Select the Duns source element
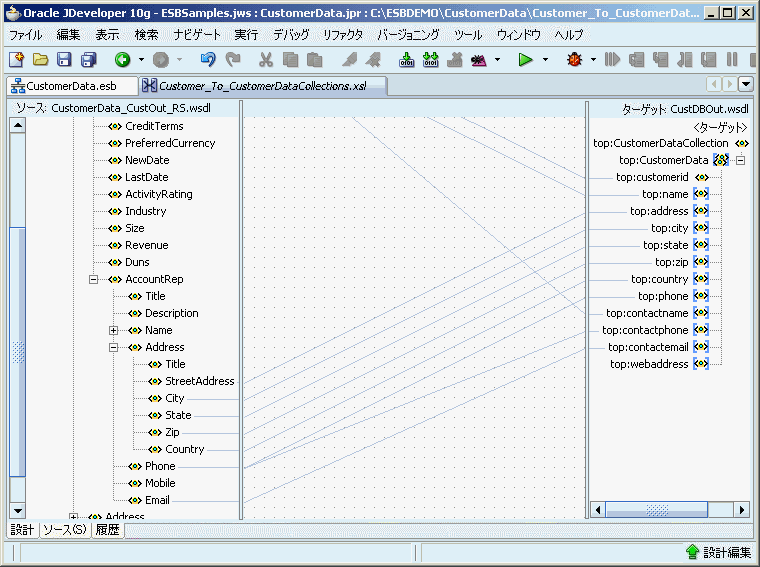The image size is (760, 567). [137, 262]
